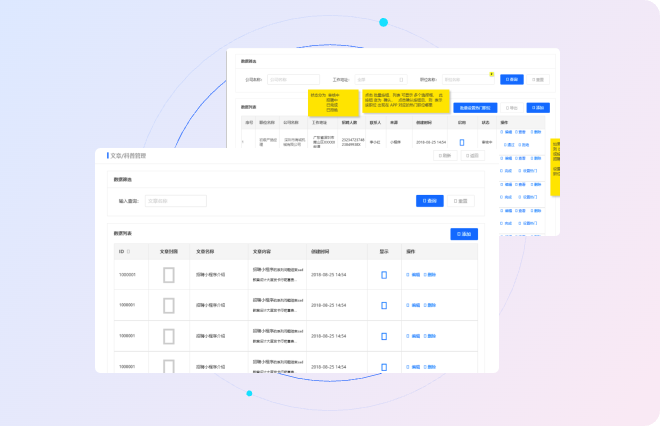Toggle the 显示 checkbox in second article row
The image size is (660, 426).
[x=384, y=305]
